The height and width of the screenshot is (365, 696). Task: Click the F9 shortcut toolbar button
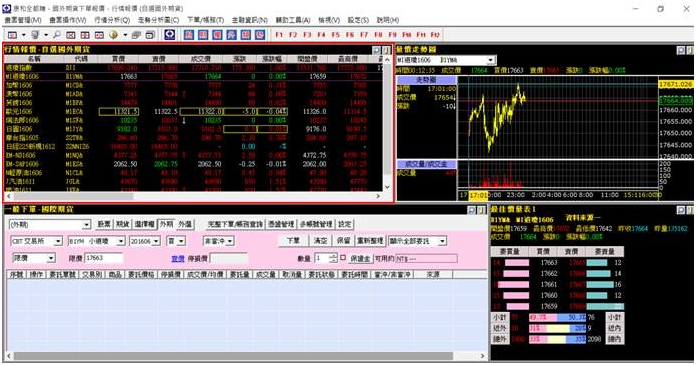click(x=392, y=35)
